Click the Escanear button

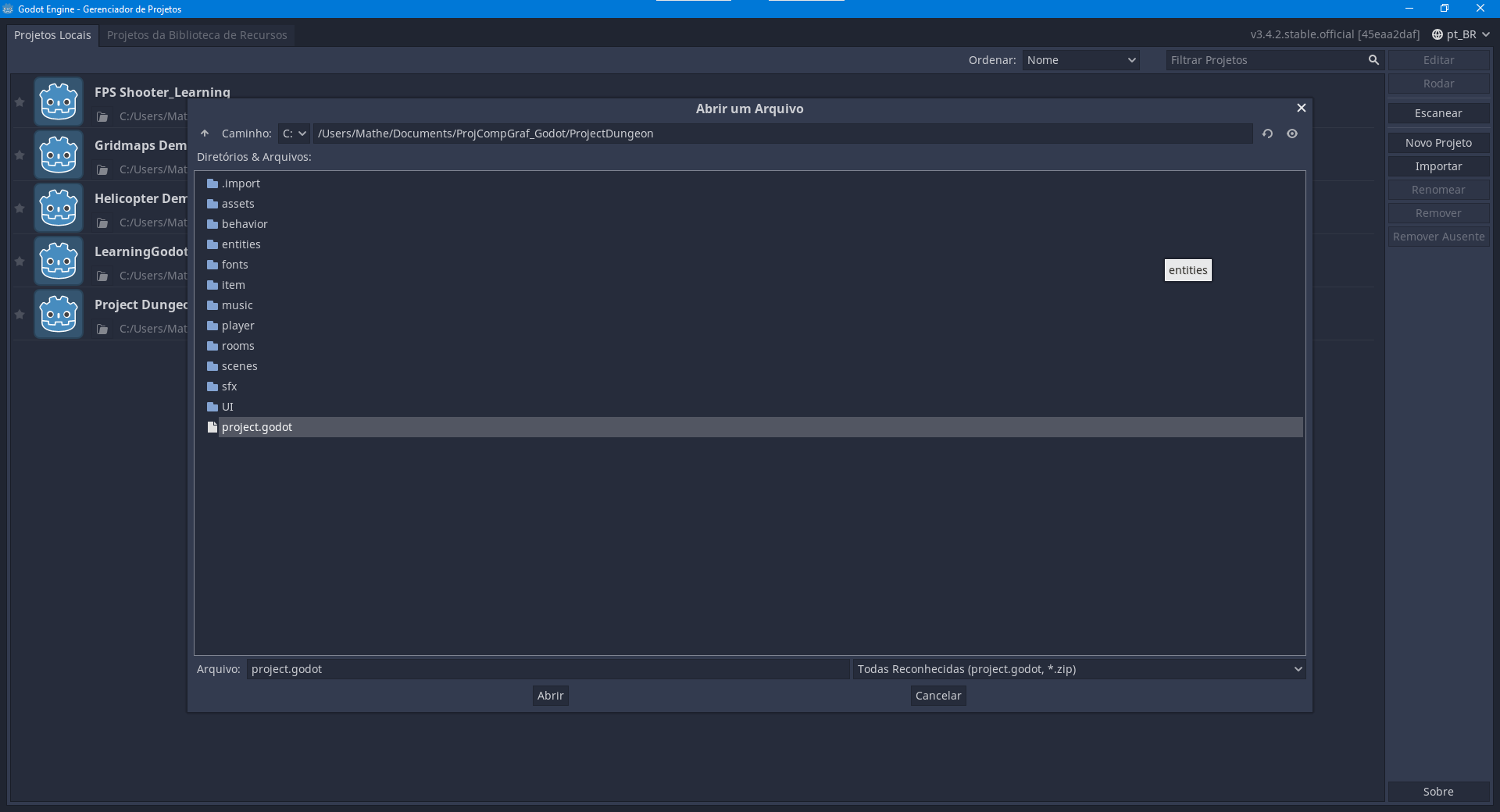click(x=1438, y=113)
